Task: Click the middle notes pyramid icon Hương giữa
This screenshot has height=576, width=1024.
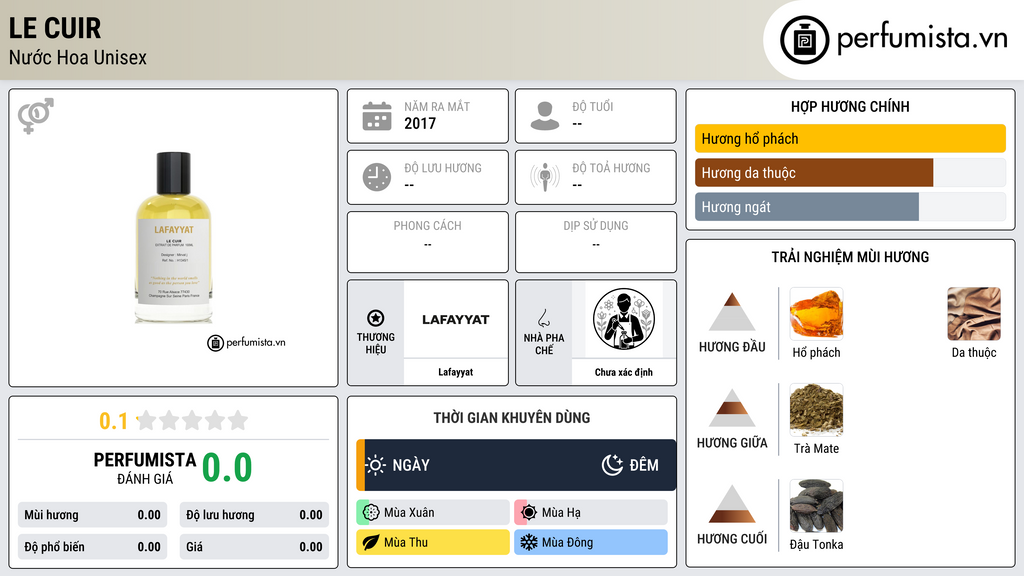Action: click(732, 408)
